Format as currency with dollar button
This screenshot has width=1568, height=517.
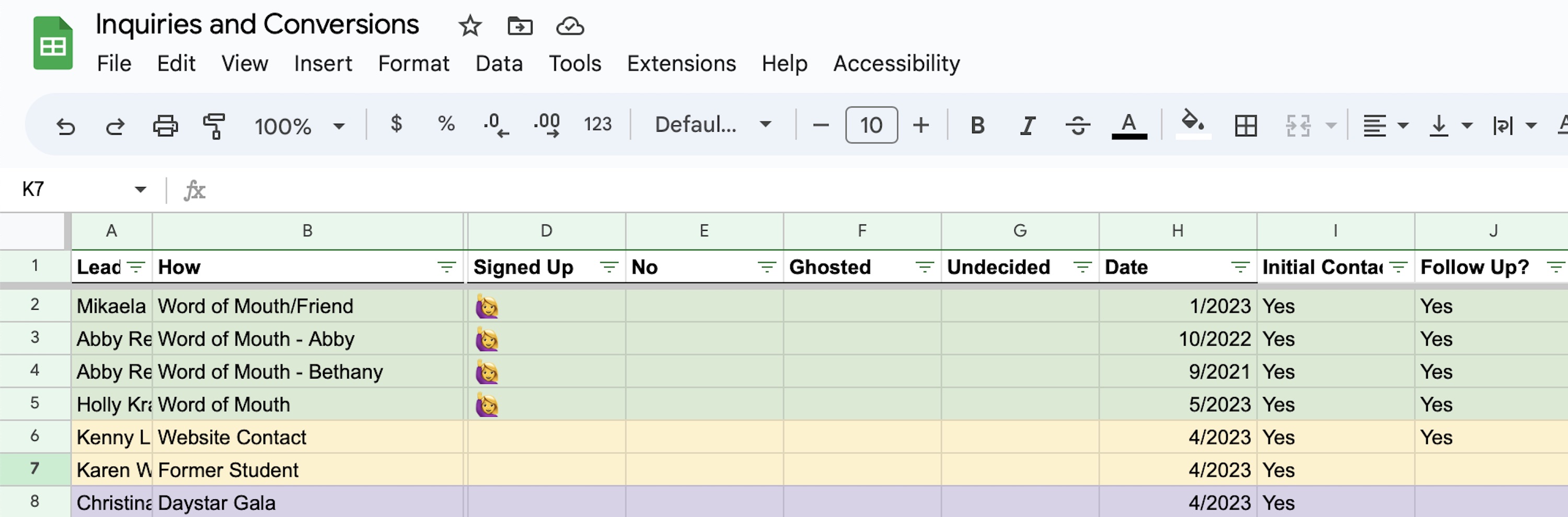(396, 125)
